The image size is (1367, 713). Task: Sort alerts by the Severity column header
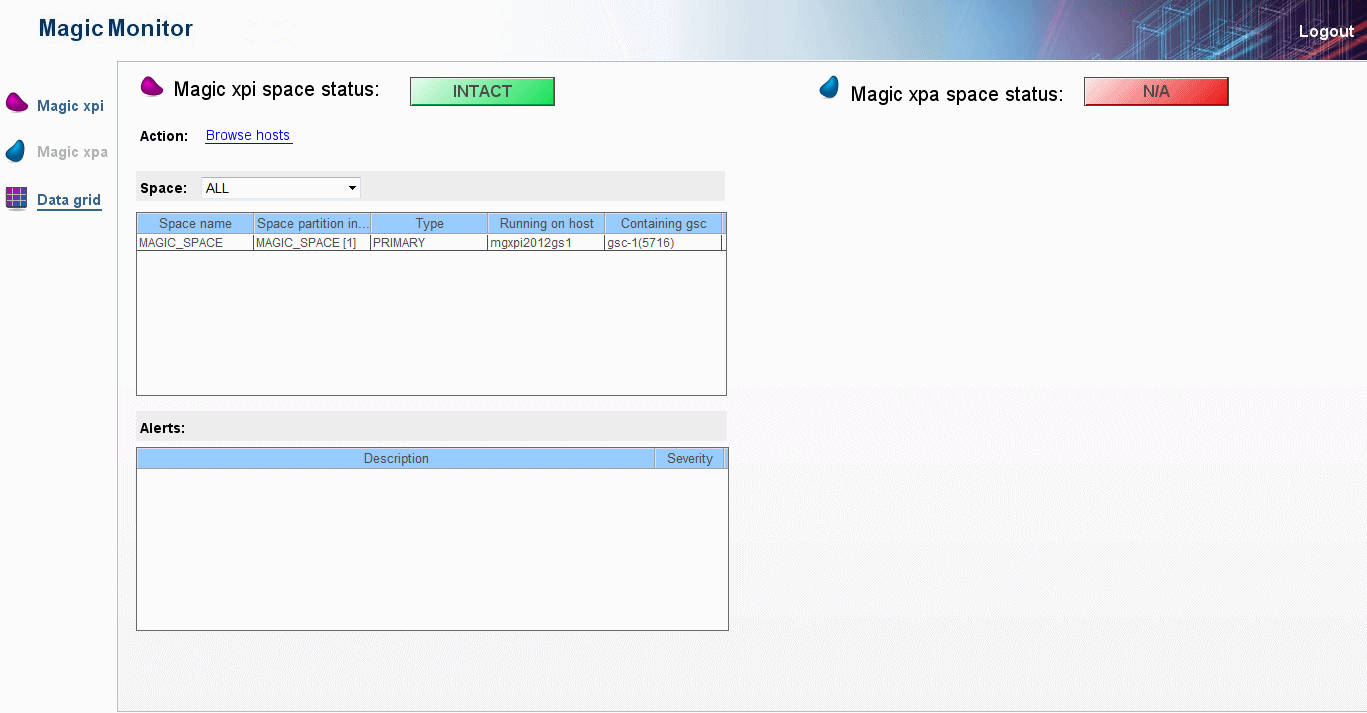tap(689, 458)
